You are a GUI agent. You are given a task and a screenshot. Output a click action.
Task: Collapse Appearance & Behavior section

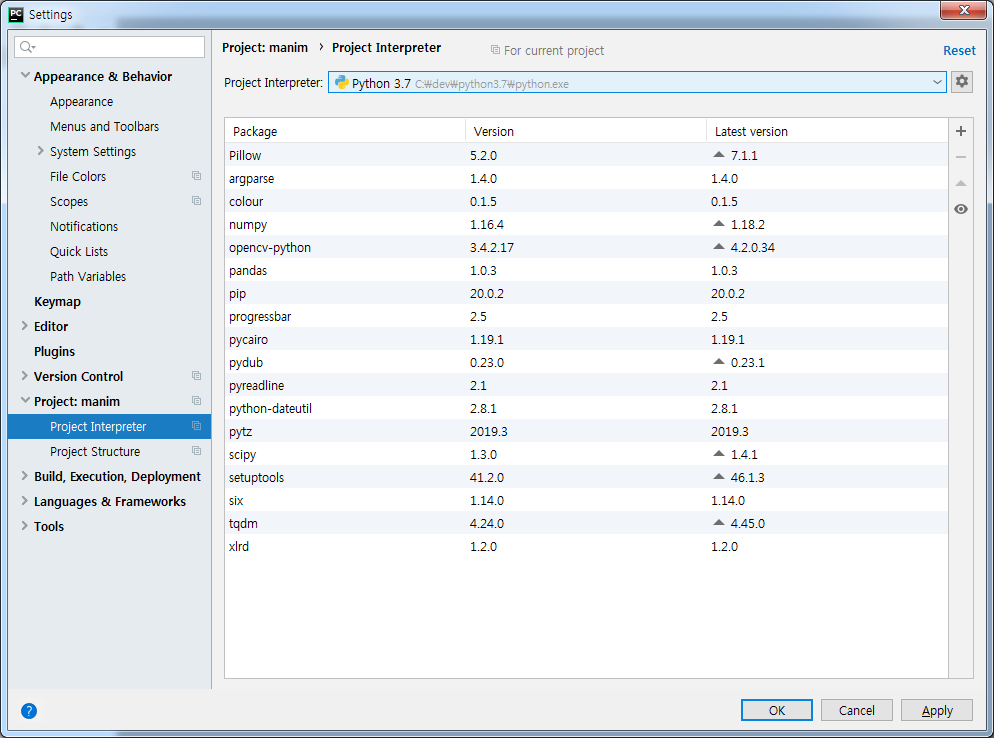click(25, 75)
